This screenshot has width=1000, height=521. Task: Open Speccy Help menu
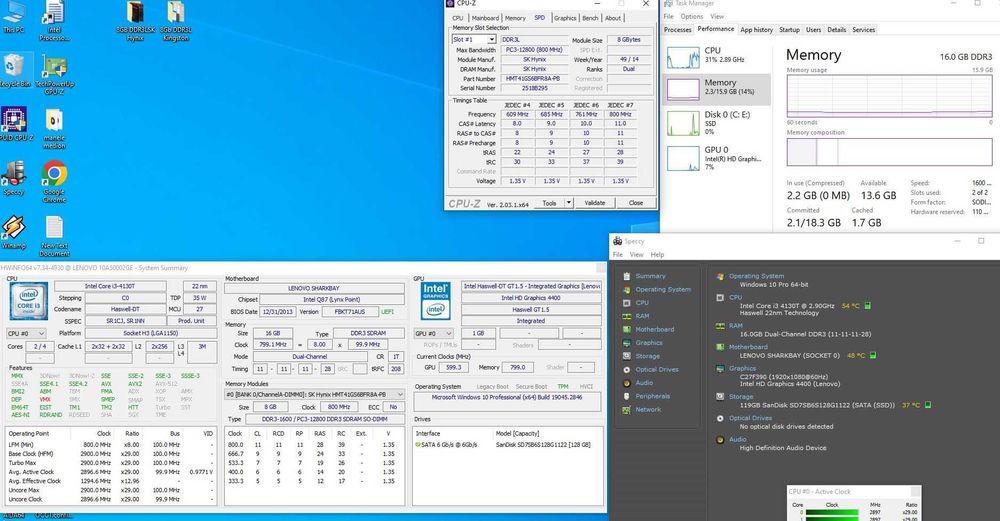point(657,254)
